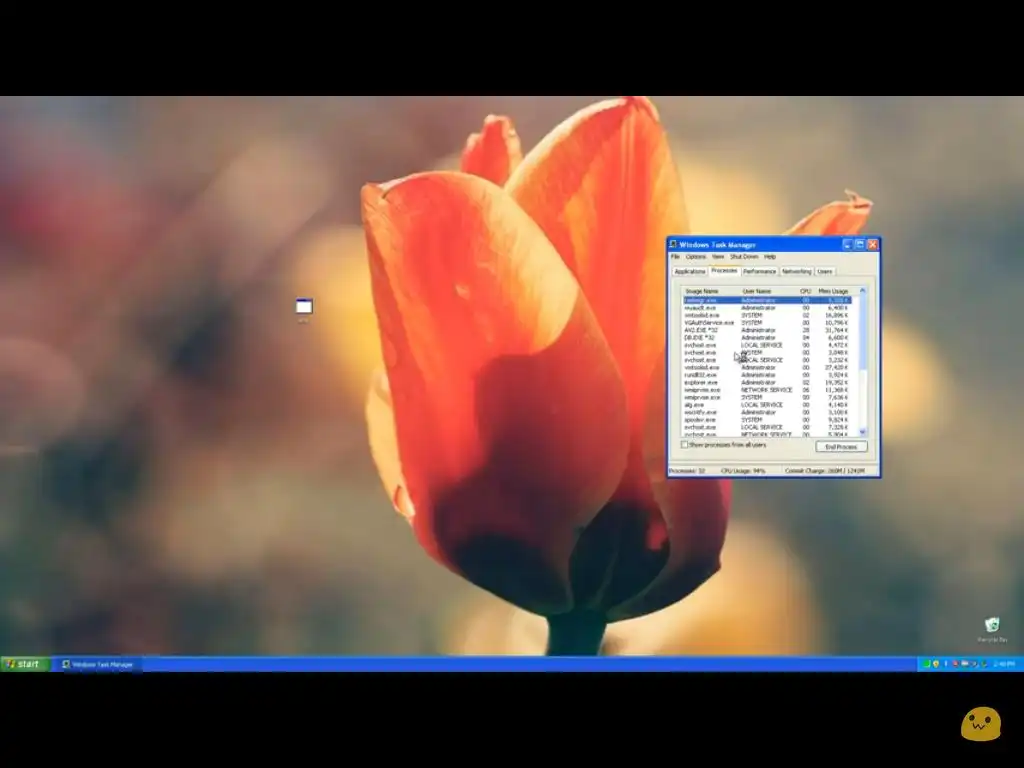Sort processes by the CPU column
Image resolution: width=1024 pixels, height=768 pixels.
pos(805,291)
